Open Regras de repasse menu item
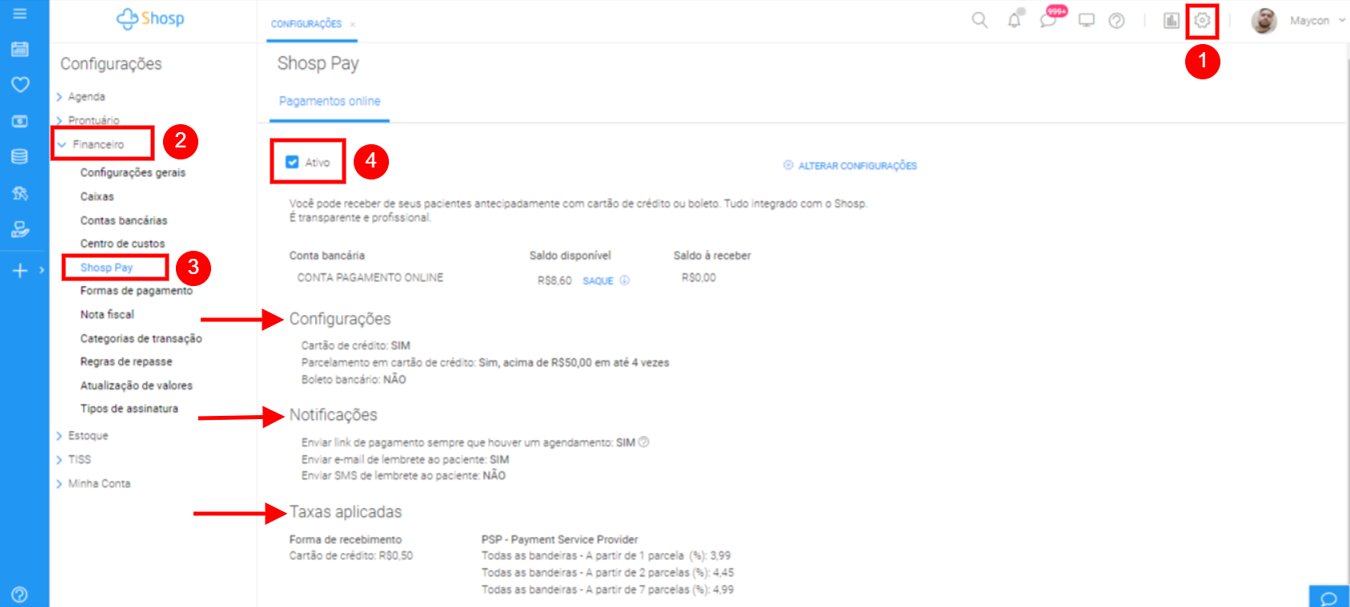 point(126,362)
